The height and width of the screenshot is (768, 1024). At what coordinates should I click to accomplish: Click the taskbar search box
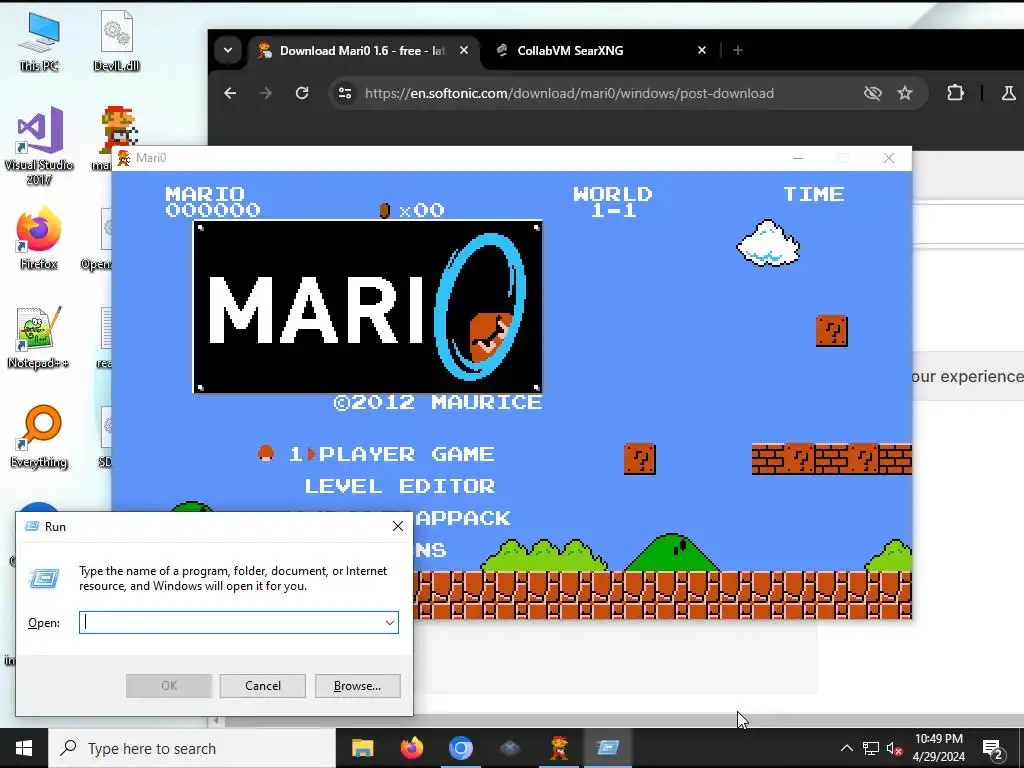tap(193, 748)
